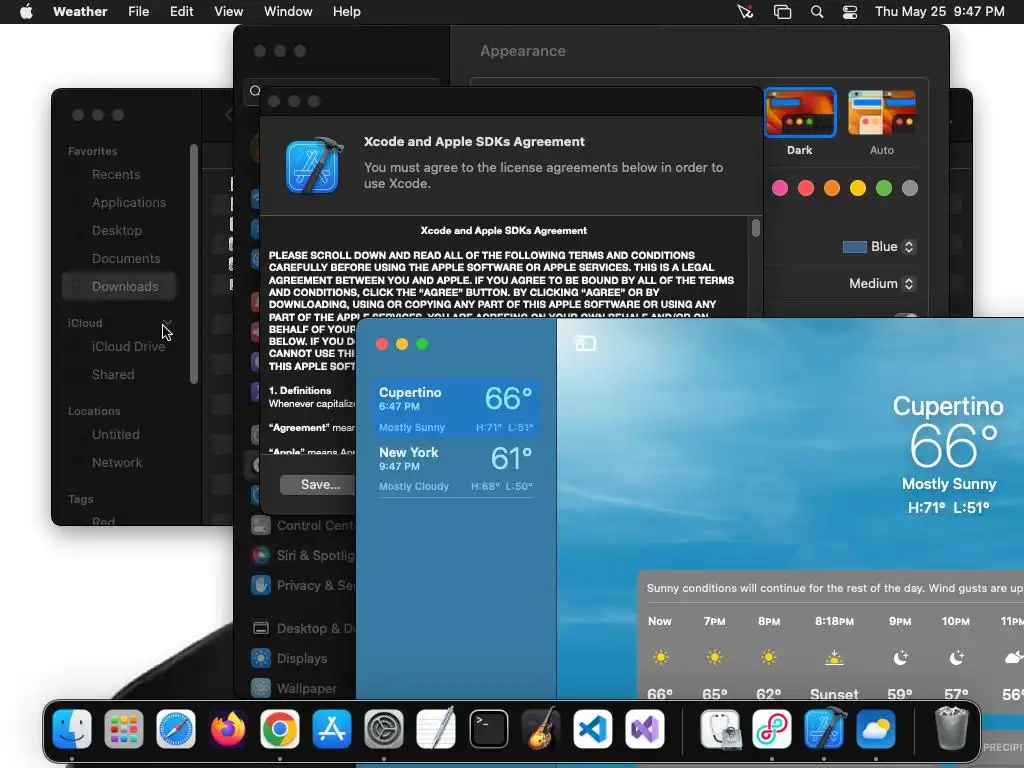Open the Trash in the Dock
The height and width of the screenshot is (768, 1024).
(x=952, y=728)
